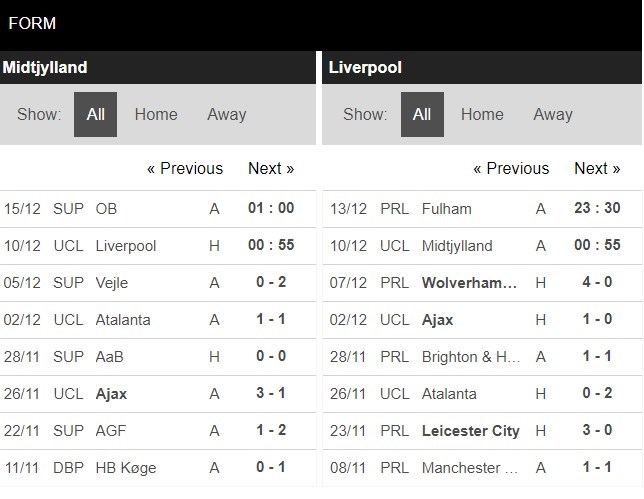Switch Liverpool form to Home matches
644x499 pixels.
[482, 114]
